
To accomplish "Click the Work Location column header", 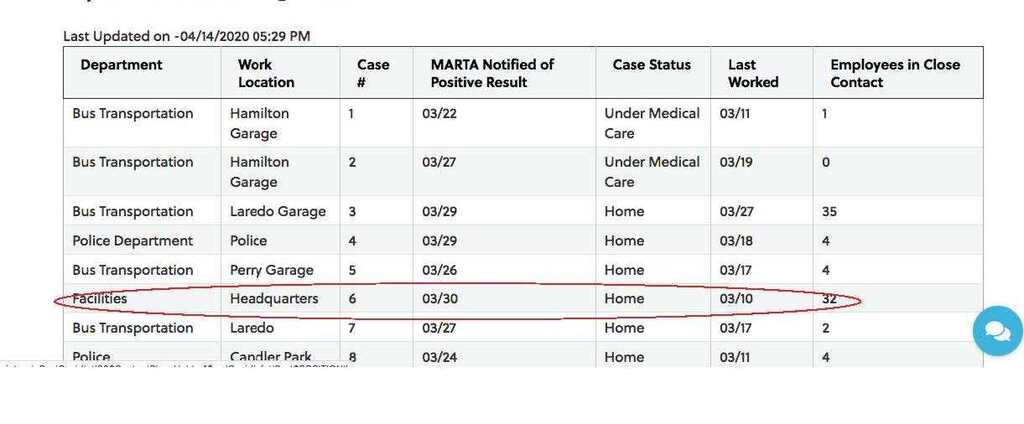I will point(266,73).
